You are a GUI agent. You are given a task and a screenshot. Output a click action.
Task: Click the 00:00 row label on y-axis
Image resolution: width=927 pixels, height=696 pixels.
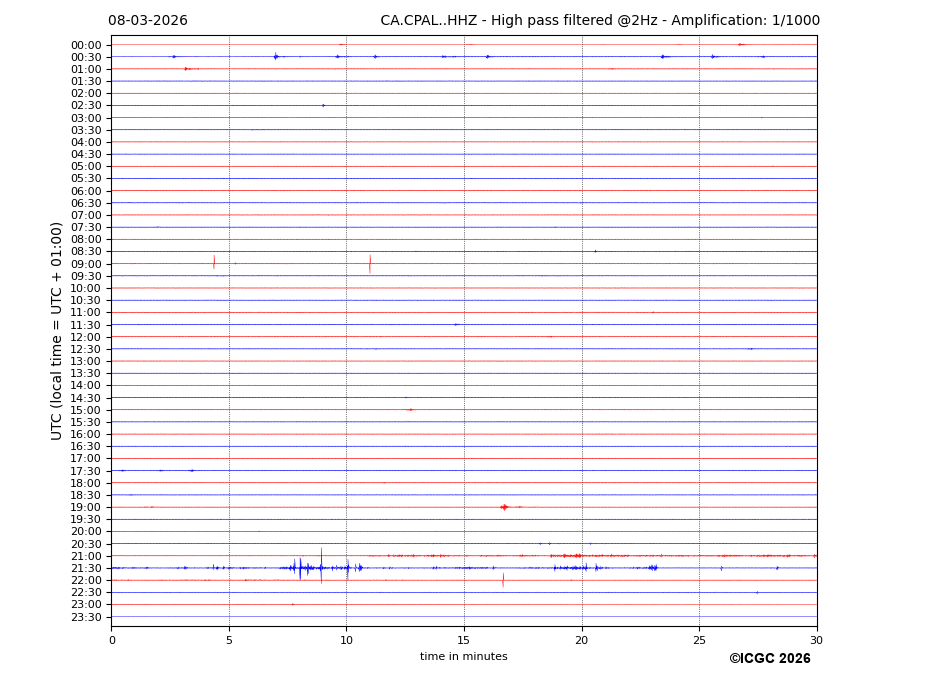point(85,45)
